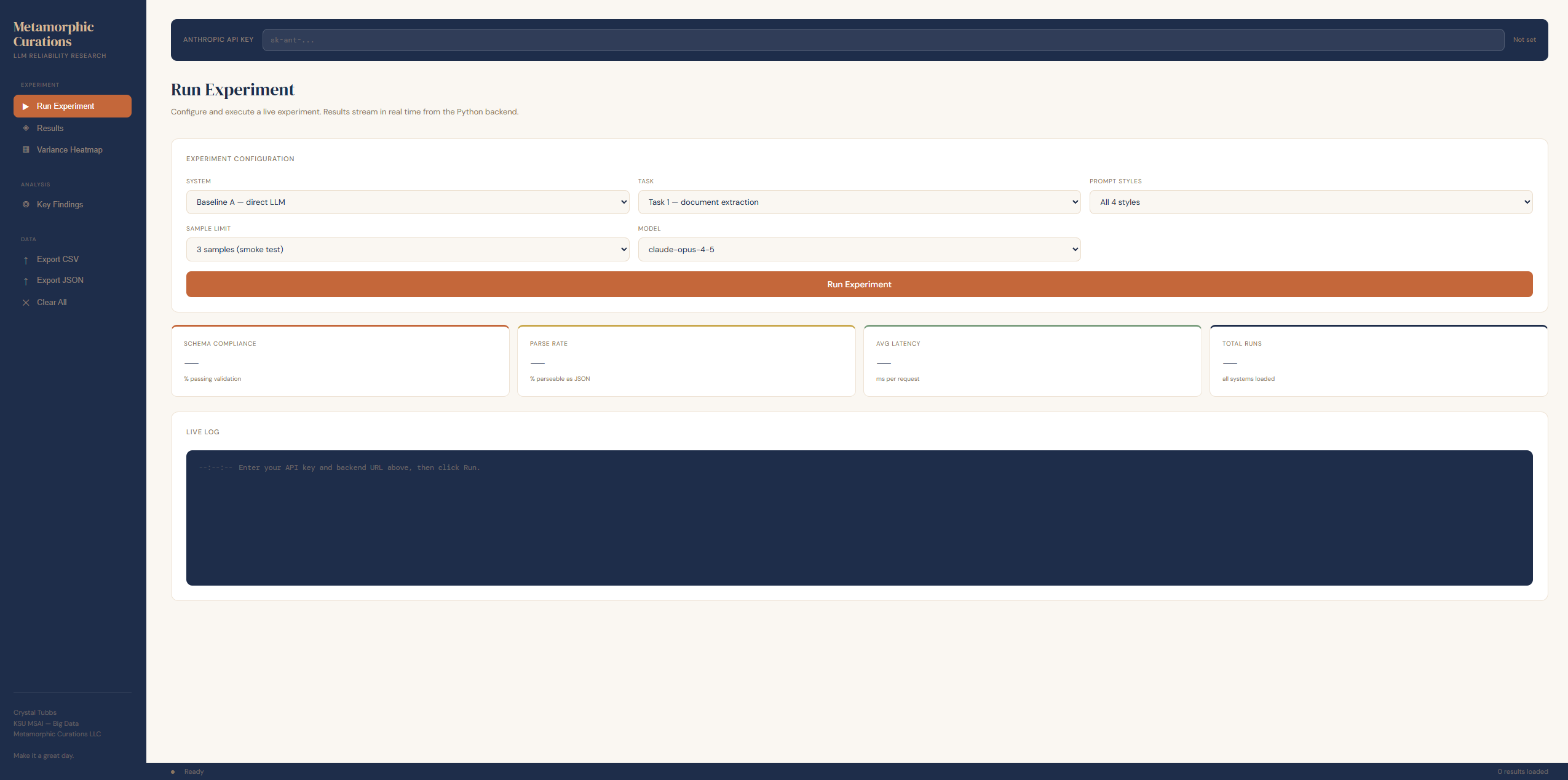This screenshot has height=780, width=1568.
Task: Open the System dropdown showing Baseline A
Action: (408, 202)
